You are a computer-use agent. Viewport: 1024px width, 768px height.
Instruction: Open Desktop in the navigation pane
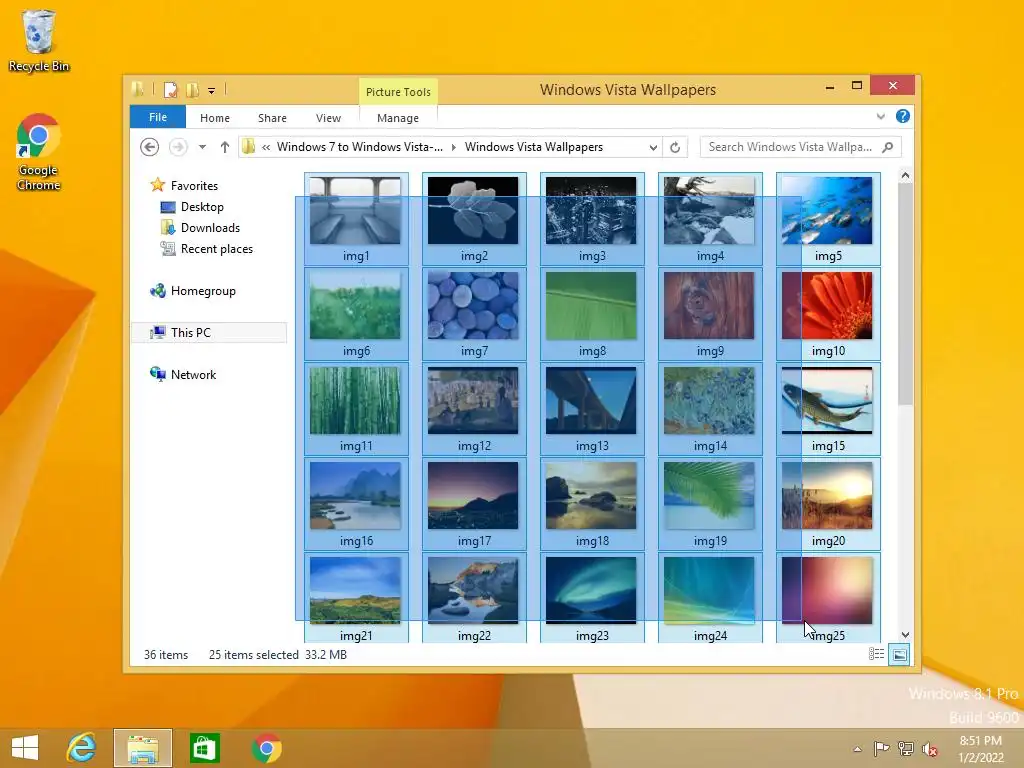tap(192, 207)
